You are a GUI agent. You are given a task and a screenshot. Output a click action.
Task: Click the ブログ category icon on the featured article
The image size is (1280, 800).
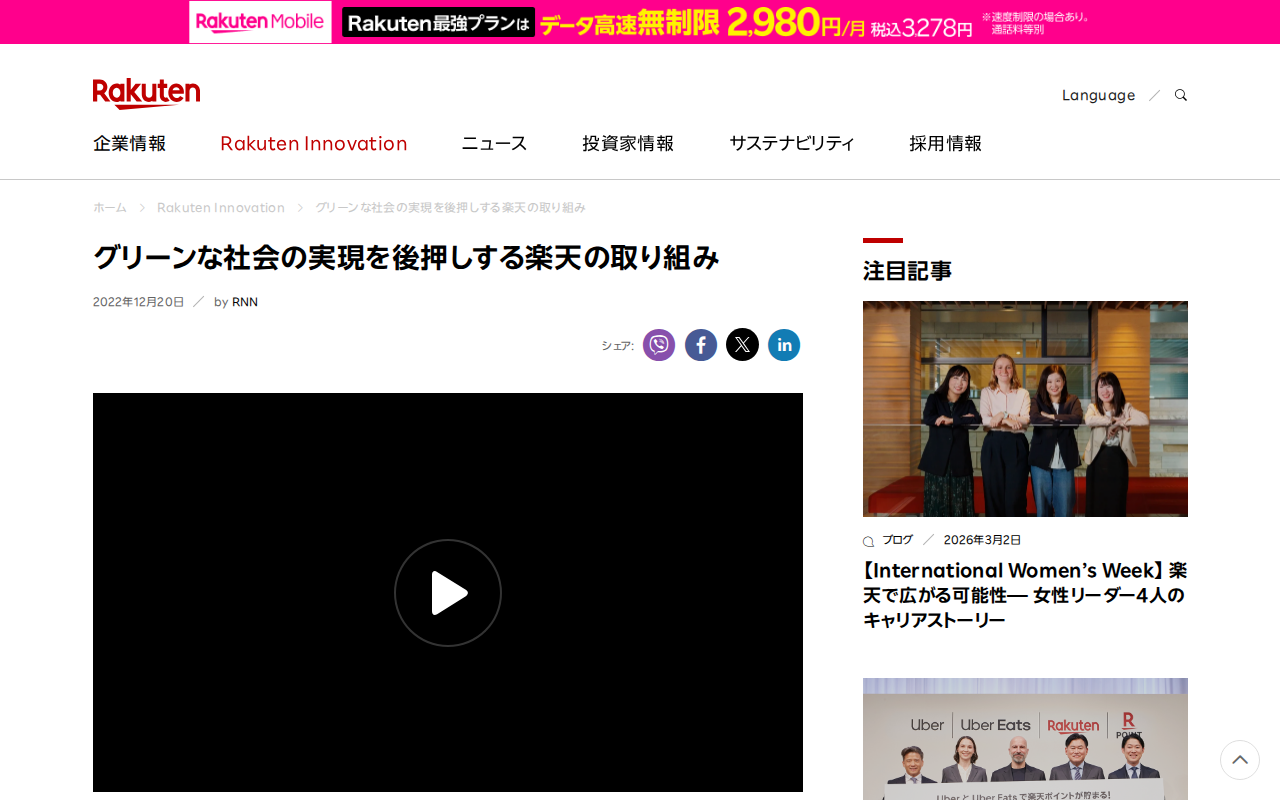pyautogui.click(x=867, y=539)
